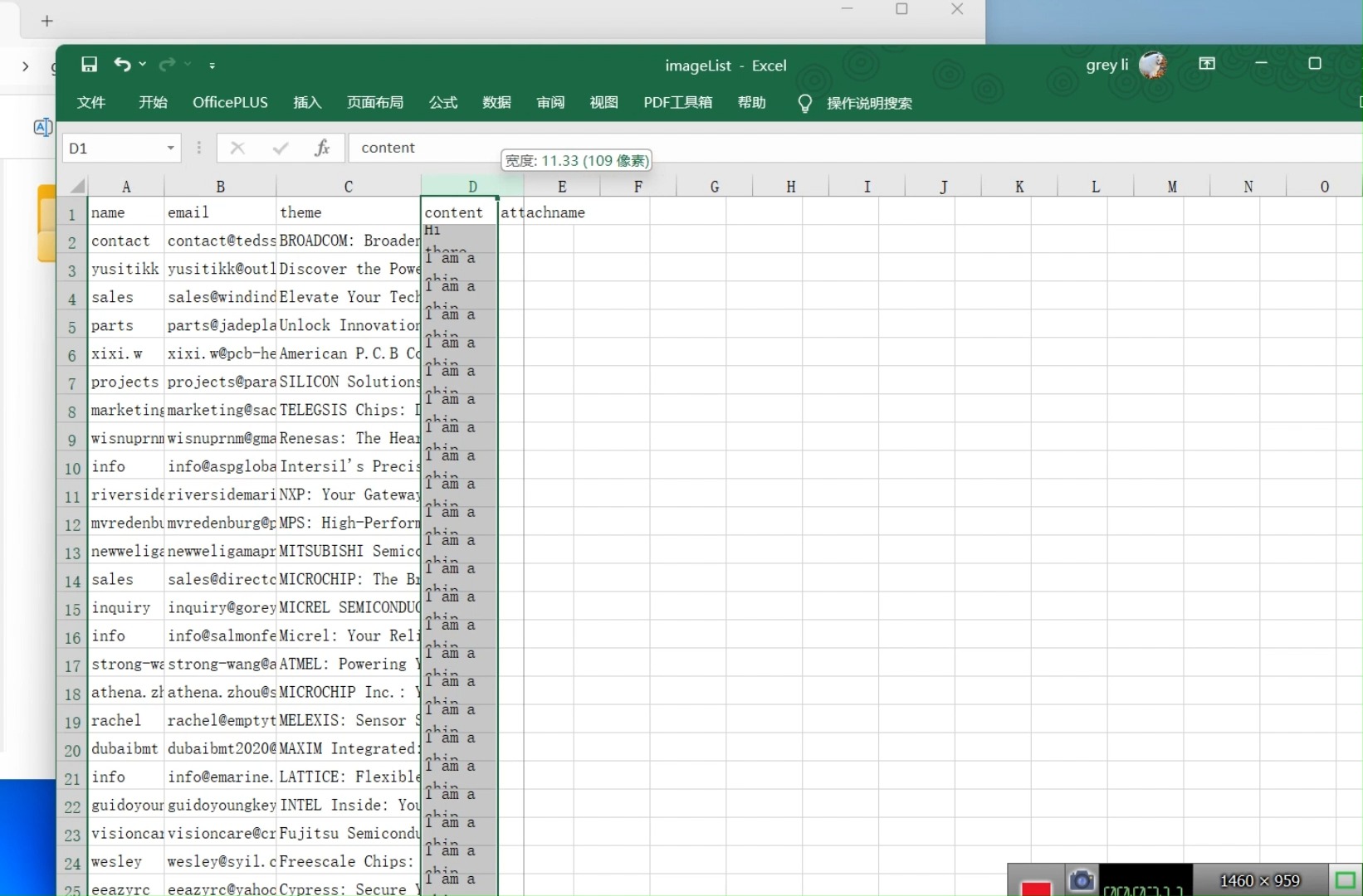Click the 操作说明搜索 search field
Image resolution: width=1363 pixels, height=896 pixels.
[869, 104]
